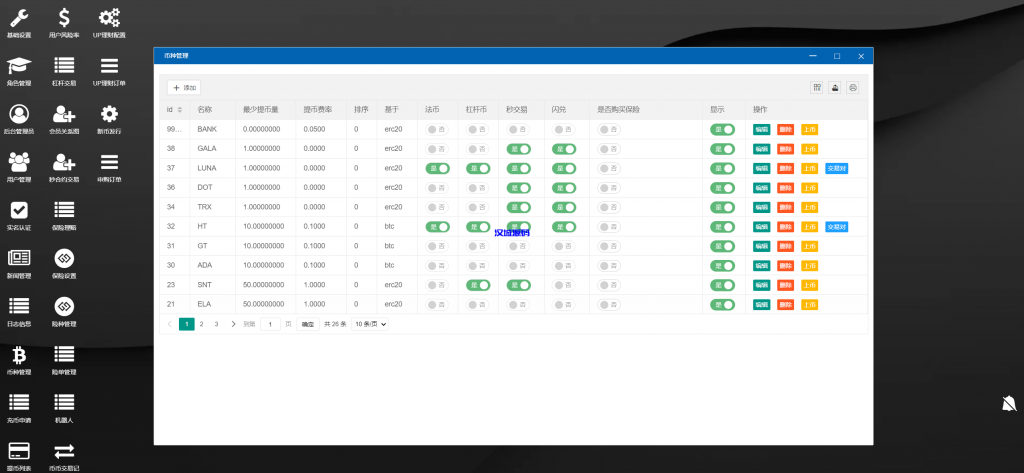Open the 充币申请 list icon

point(19,402)
